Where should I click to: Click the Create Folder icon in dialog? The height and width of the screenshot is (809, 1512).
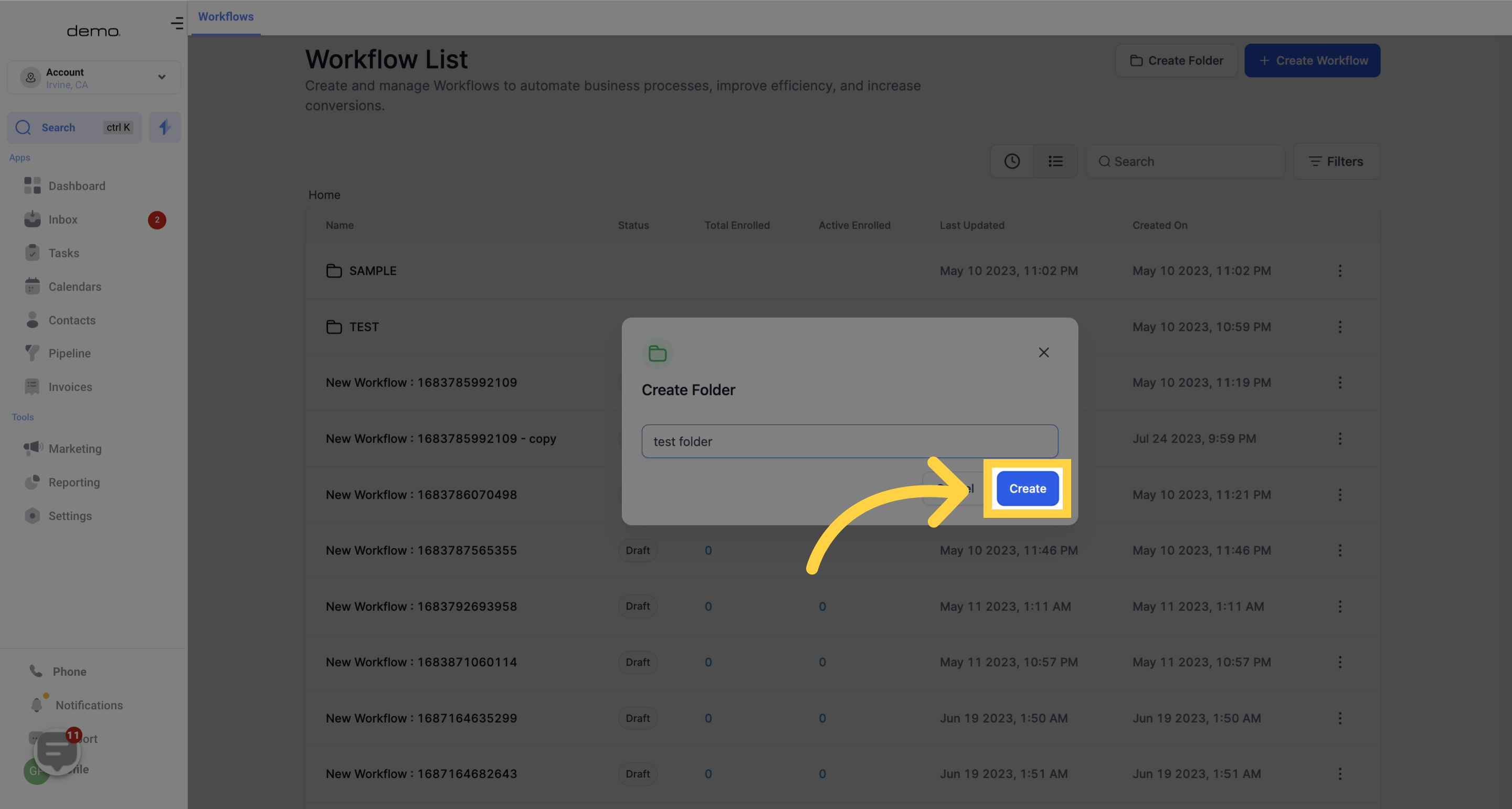(657, 353)
